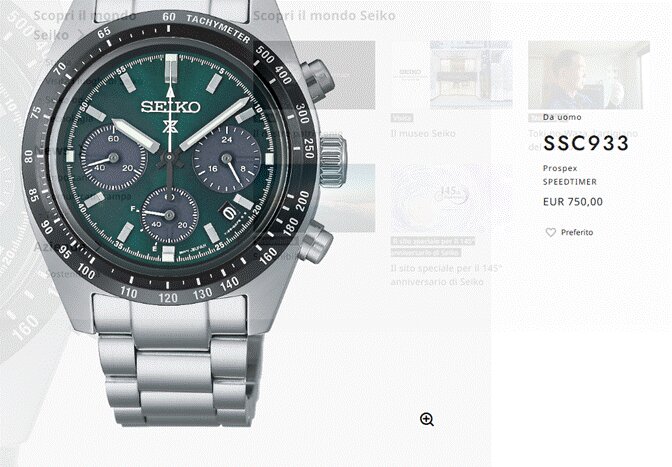Select the SSC933 model title

[585, 144]
